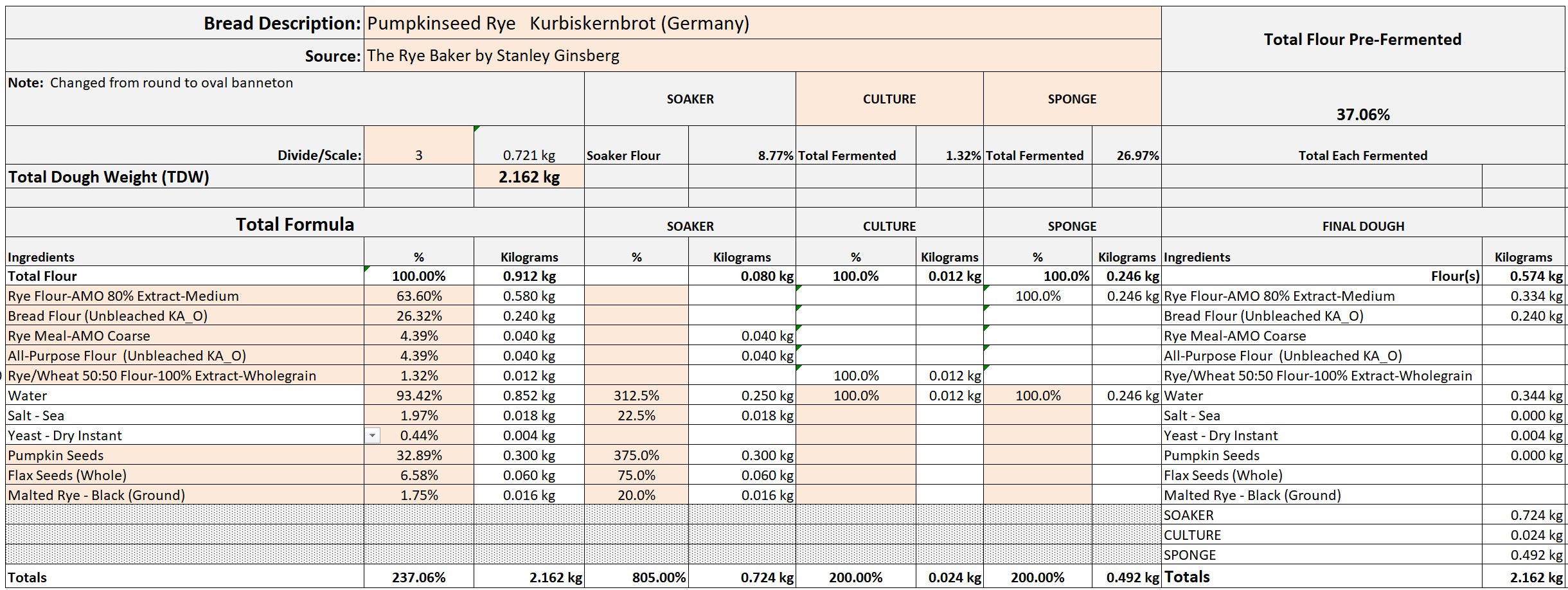The width and height of the screenshot is (1568, 590).
Task: Select Rye Flour-AMO 80% Extract-Medium in Total Formula
Action: 184,296
